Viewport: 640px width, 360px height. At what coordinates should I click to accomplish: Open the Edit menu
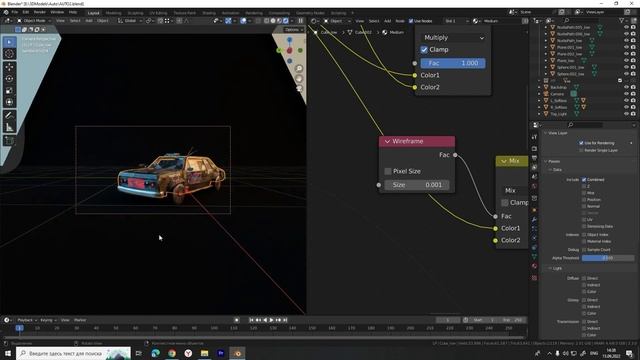pyautogui.click(x=26, y=12)
